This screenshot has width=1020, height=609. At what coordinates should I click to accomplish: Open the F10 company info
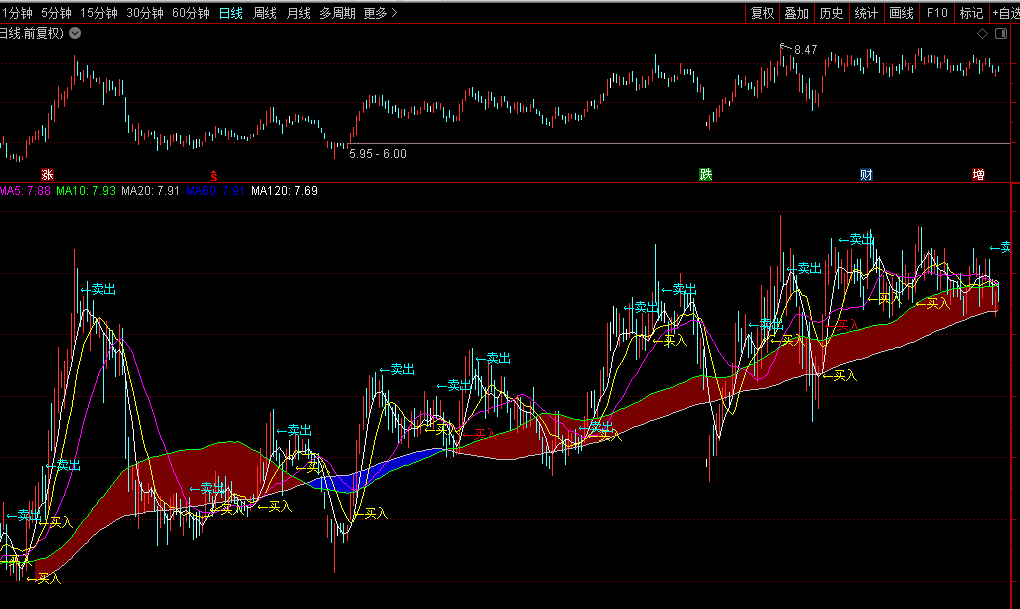[x=937, y=13]
